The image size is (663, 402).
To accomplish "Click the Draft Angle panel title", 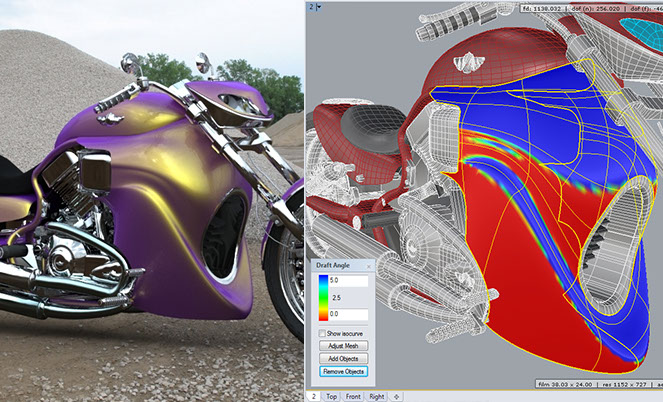I will coord(335,265).
